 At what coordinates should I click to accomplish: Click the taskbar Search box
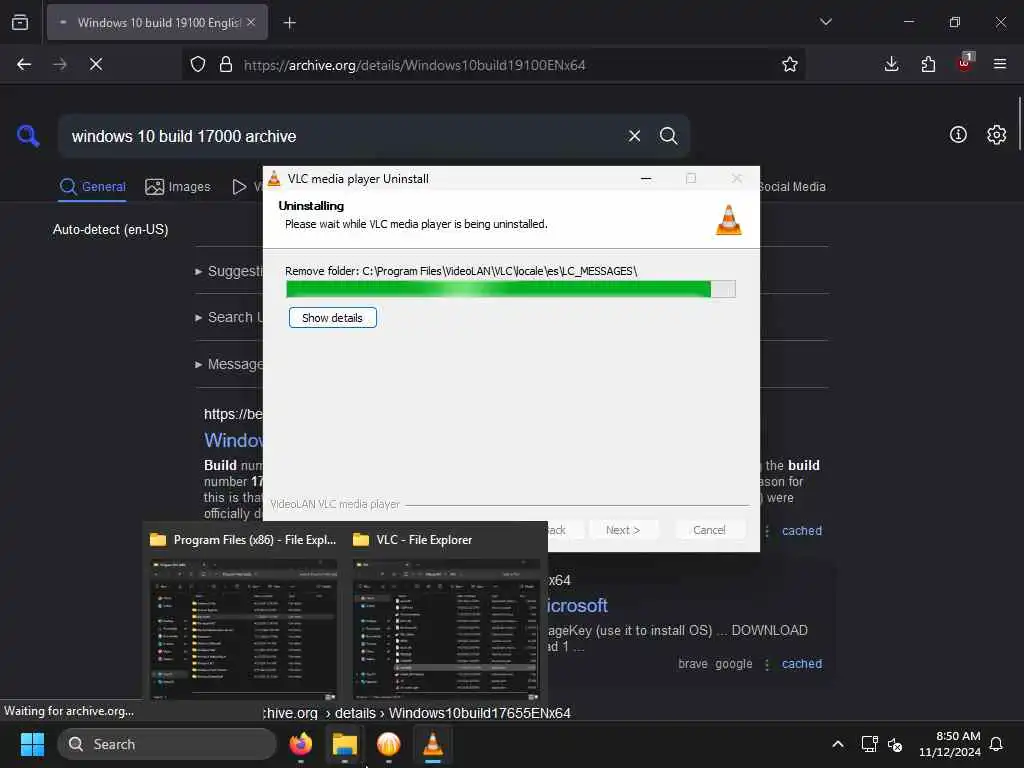click(x=167, y=744)
